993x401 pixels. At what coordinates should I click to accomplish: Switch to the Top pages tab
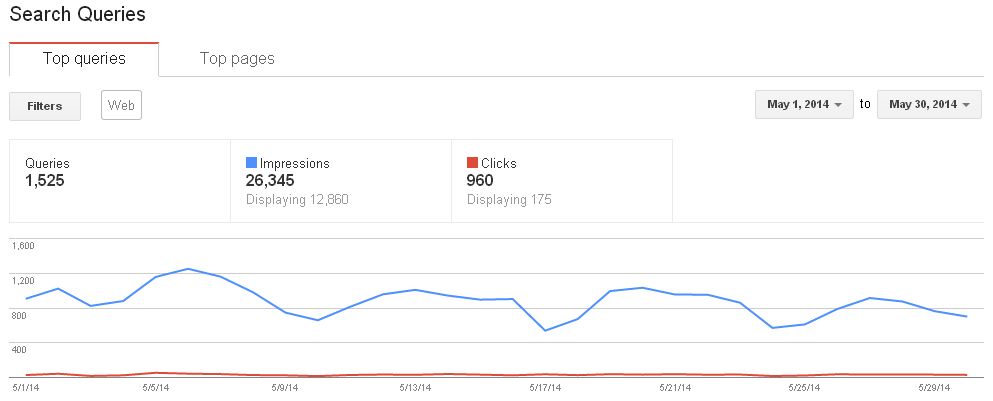click(x=237, y=59)
